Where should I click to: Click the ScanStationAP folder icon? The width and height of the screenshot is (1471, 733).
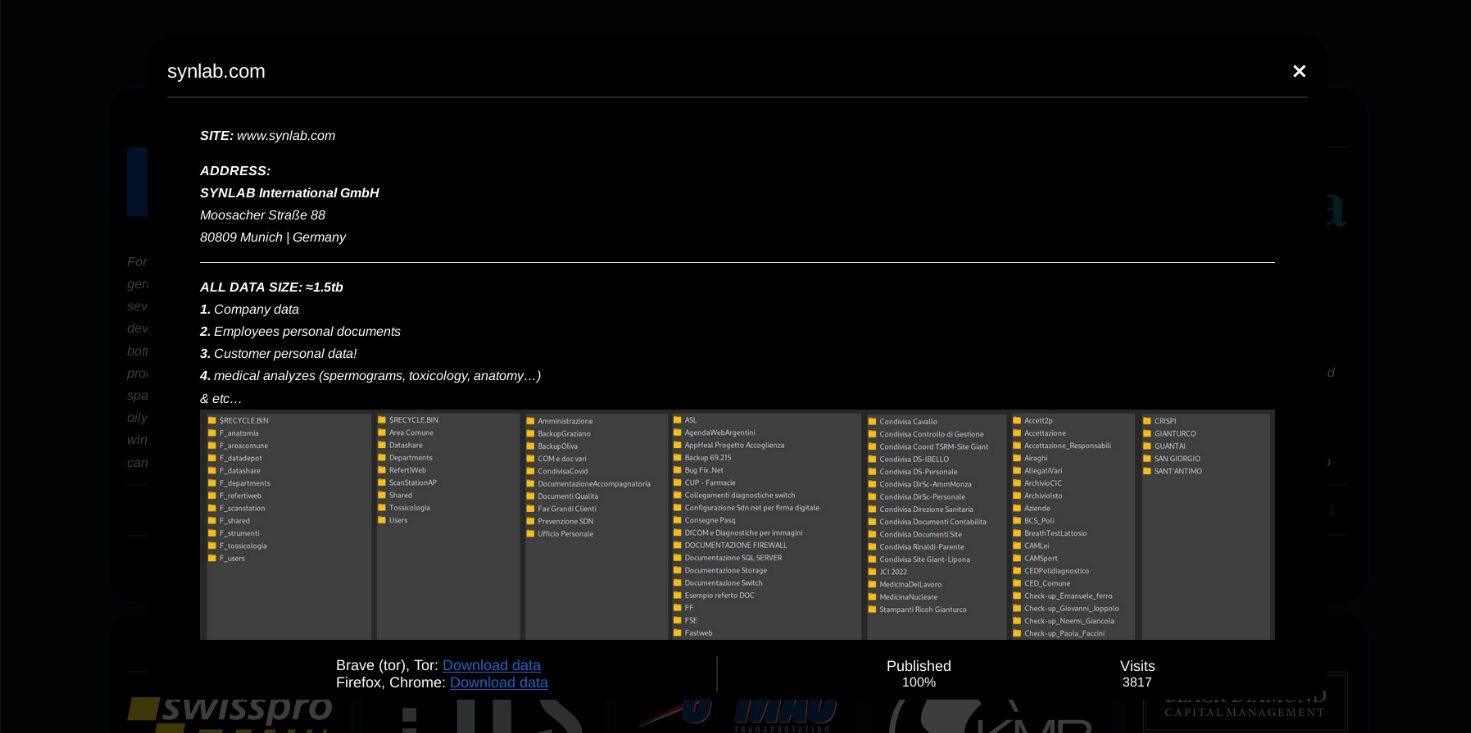(x=382, y=482)
